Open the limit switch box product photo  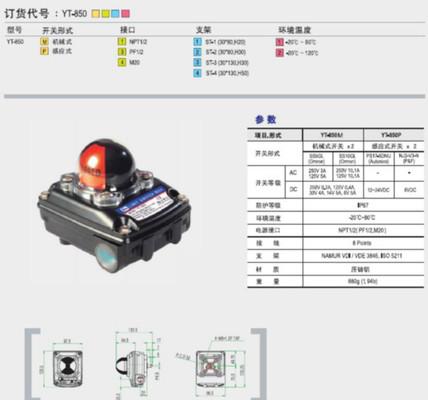pyautogui.click(x=113, y=207)
